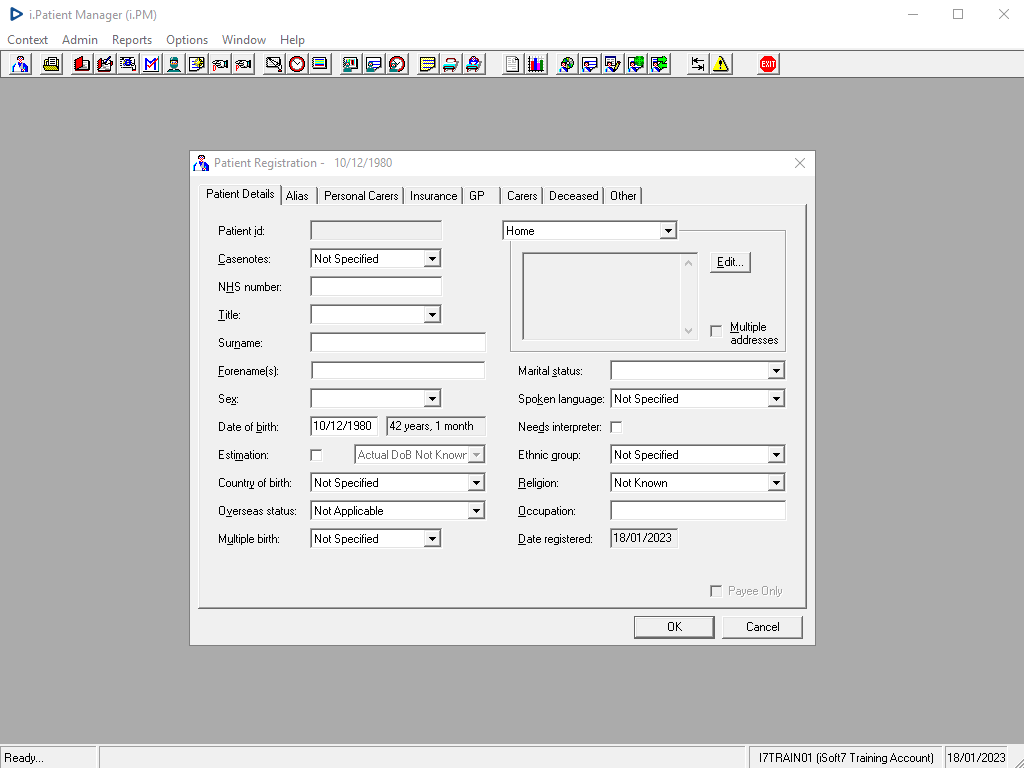Expand the Country of birth dropdown
The height and width of the screenshot is (768, 1024).
point(476,483)
